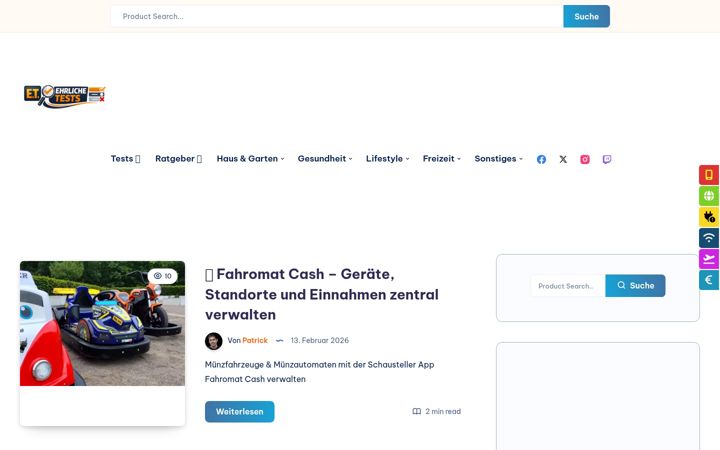Viewport: 720px width, 450px height.
Task: Expand the Tests menu
Action: [125, 159]
